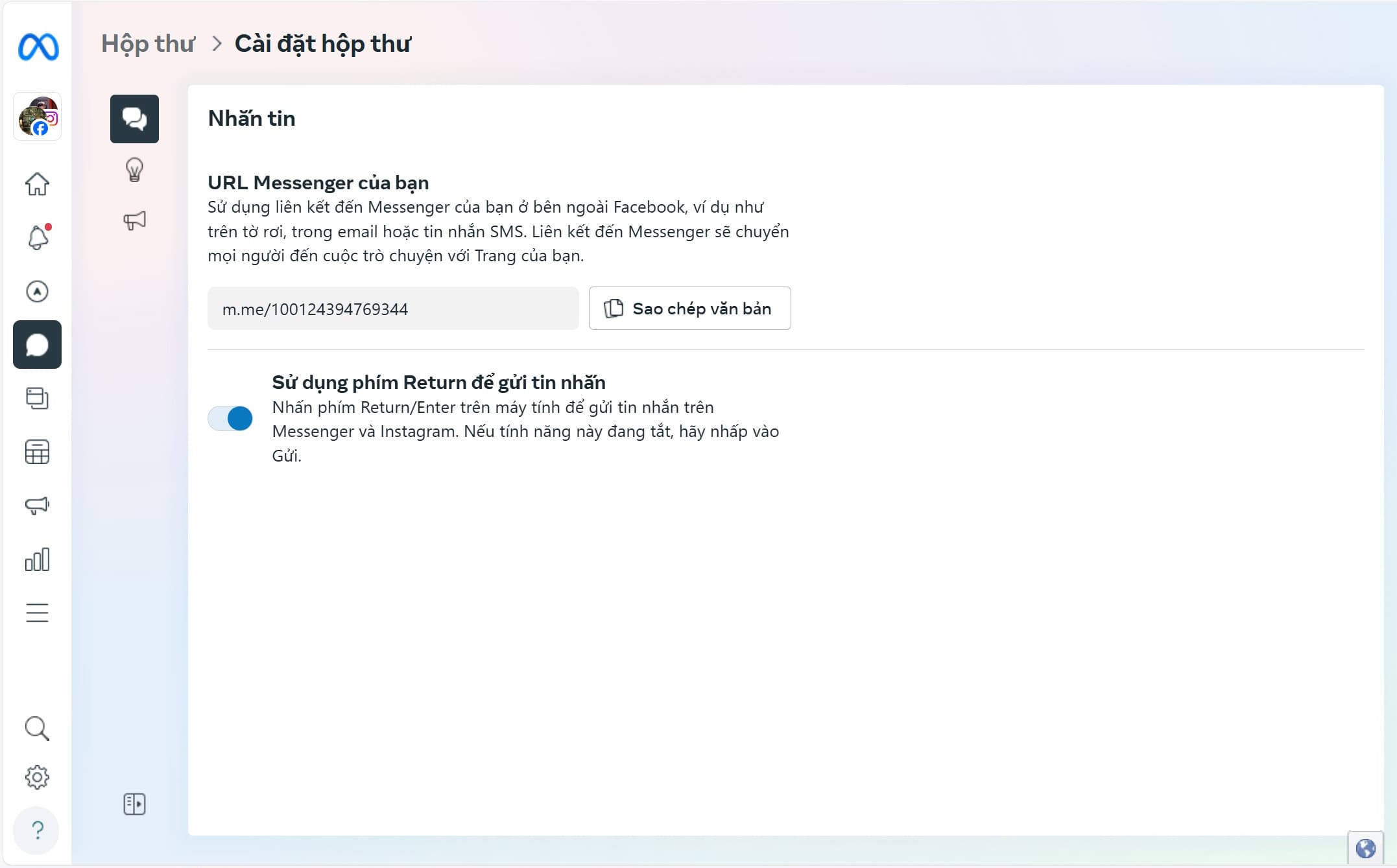Click the Cài đặt hộp thư breadcrumb title

(322, 44)
